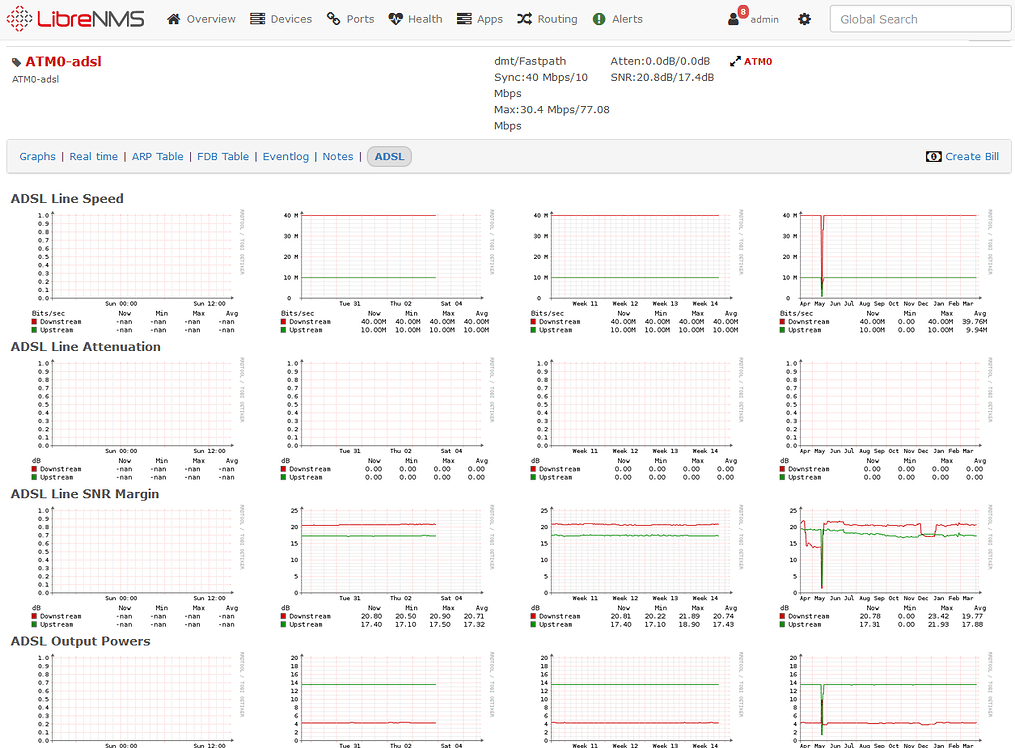Open the Notes tab
Image resolution: width=1015 pixels, height=748 pixels.
pos(338,157)
